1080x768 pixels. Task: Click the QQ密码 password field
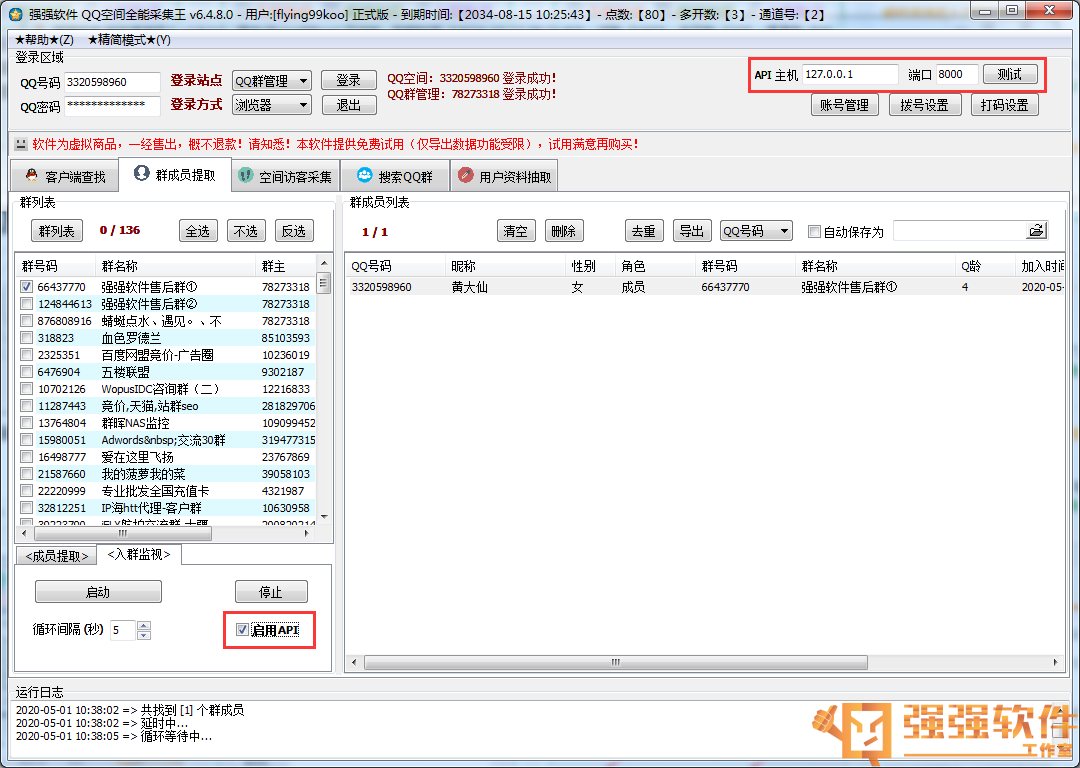pos(112,106)
